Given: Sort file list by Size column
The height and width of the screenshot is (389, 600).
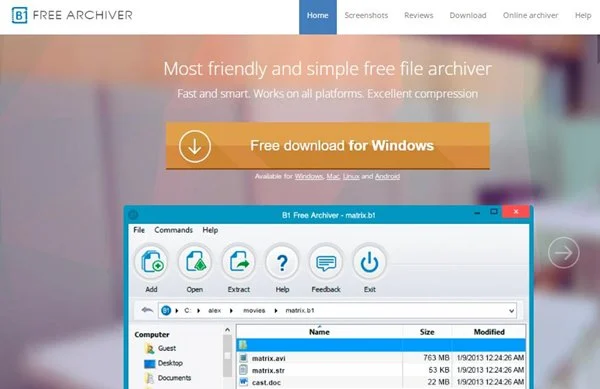Looking at the screenshot, I should (427, 332).
